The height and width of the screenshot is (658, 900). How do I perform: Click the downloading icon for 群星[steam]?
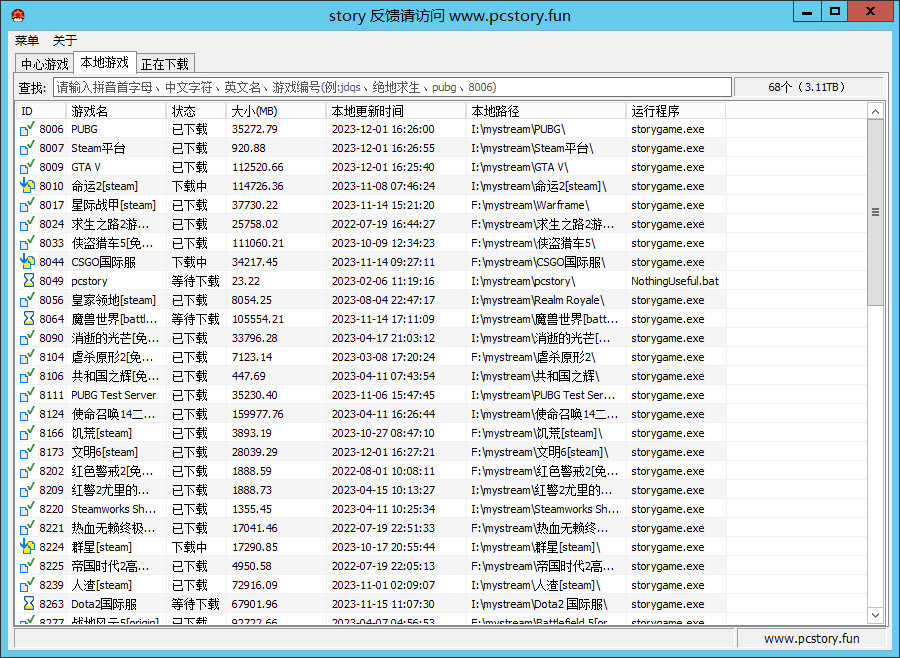tap(27, 547)
